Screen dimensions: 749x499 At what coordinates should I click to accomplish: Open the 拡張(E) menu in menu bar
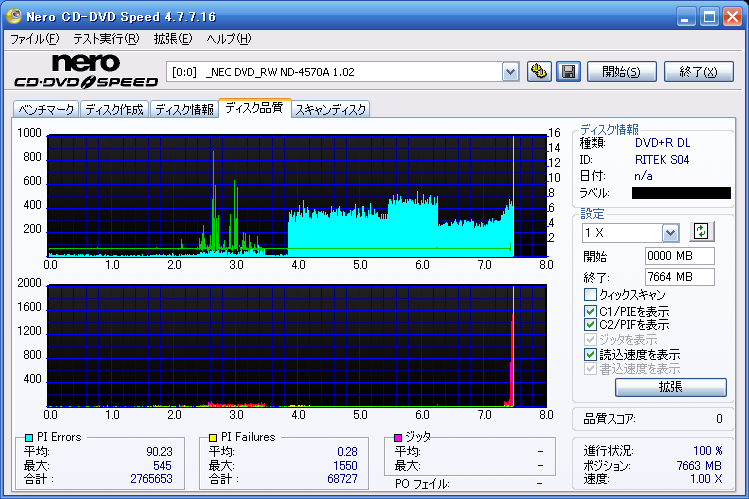[173, 39]
